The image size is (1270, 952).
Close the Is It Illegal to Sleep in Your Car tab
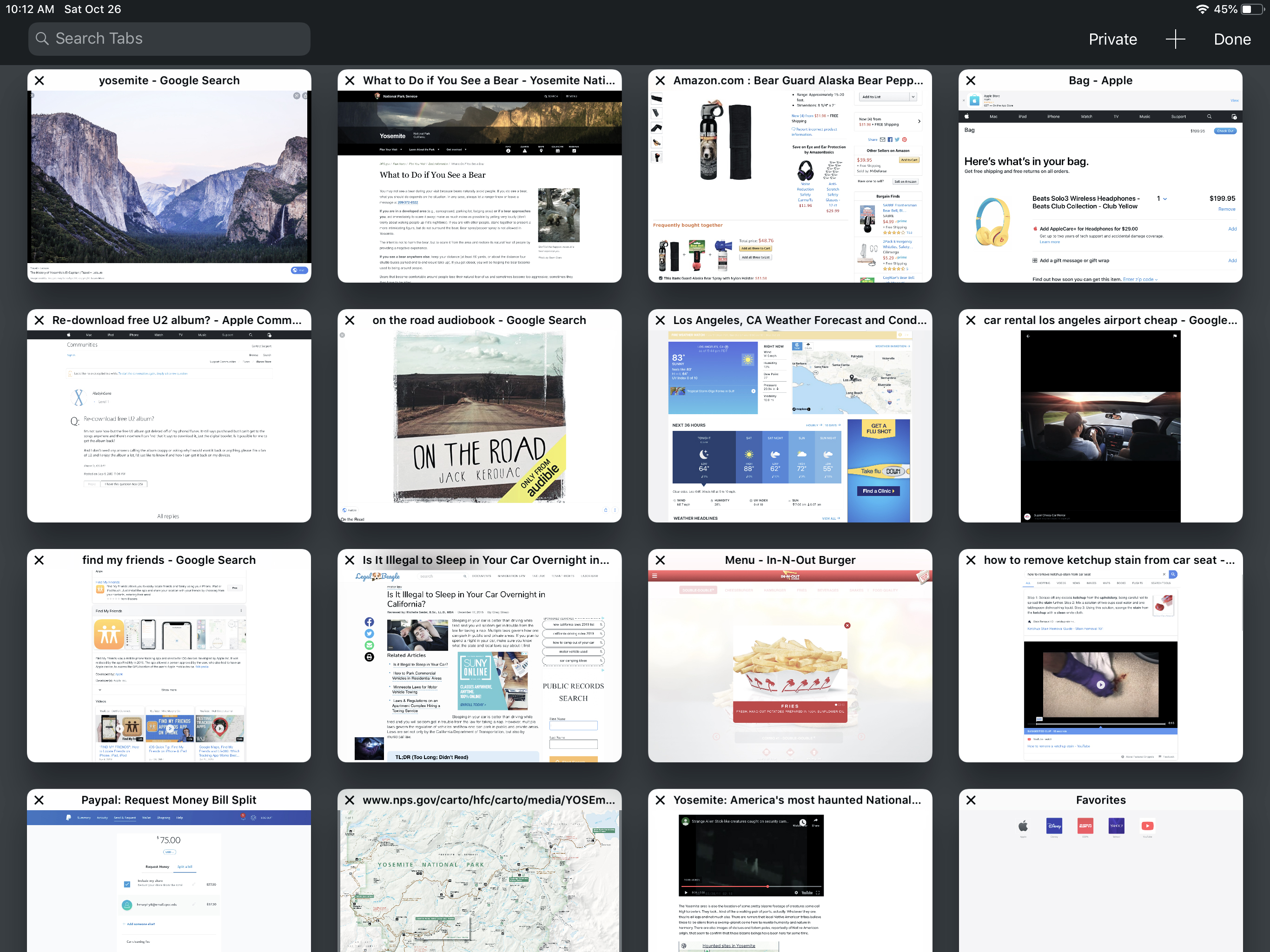[x=350, y=560]
